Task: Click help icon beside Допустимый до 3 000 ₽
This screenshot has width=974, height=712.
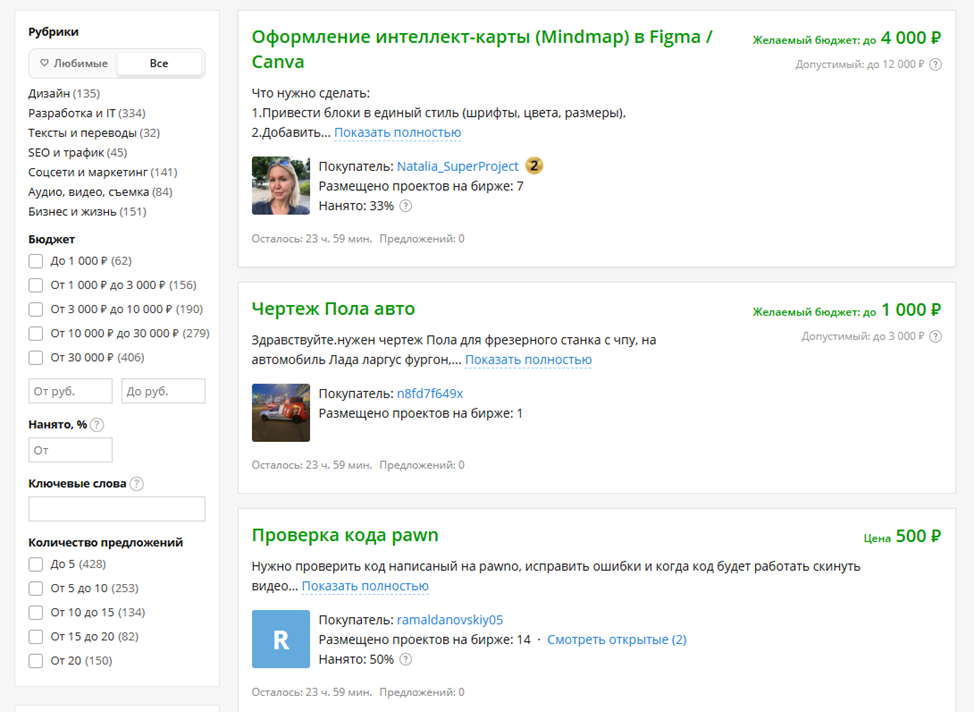Action: (x=935, y=336)
